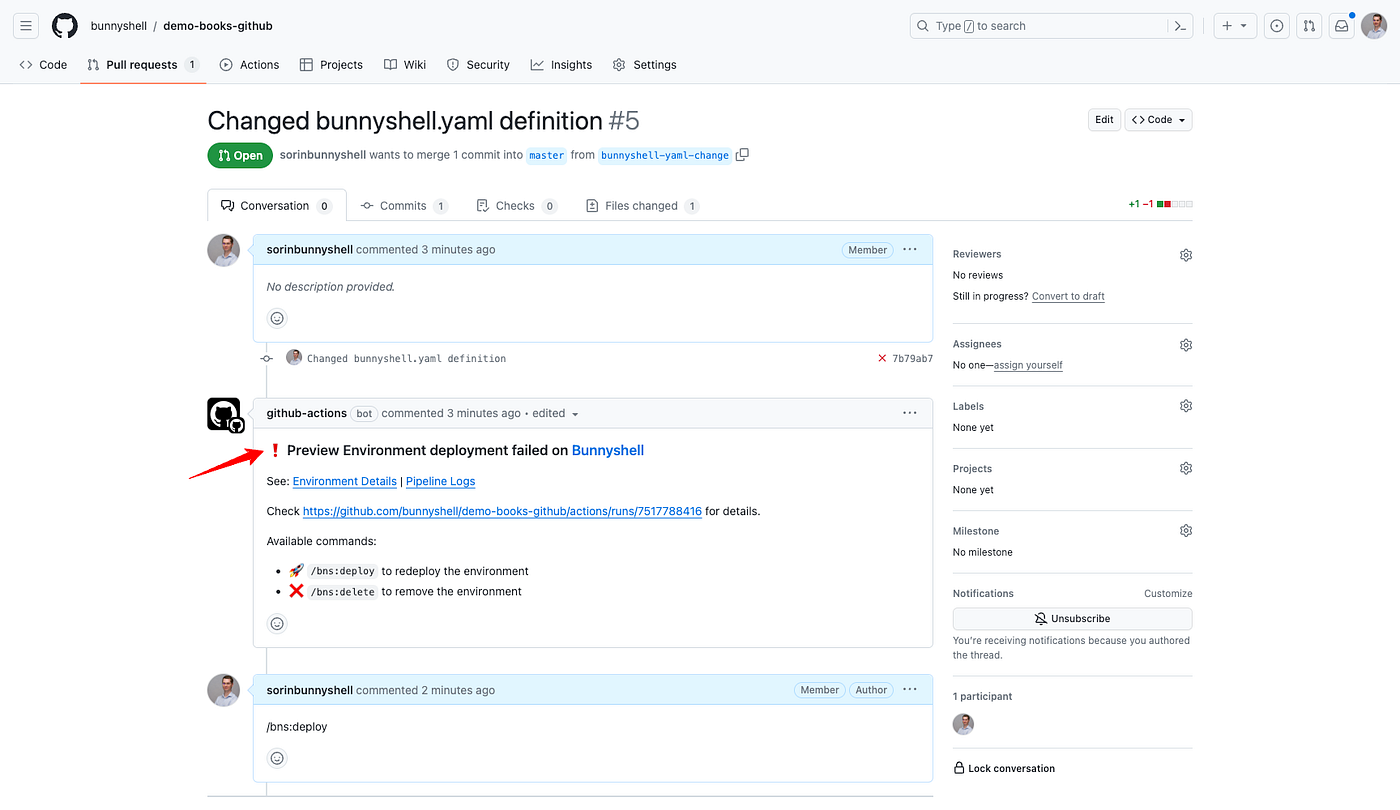Viewport: 1400px width, 810px height.
Task: Click the 'commented 2 minutes ago' timestamp
Action: pos(426,690)
